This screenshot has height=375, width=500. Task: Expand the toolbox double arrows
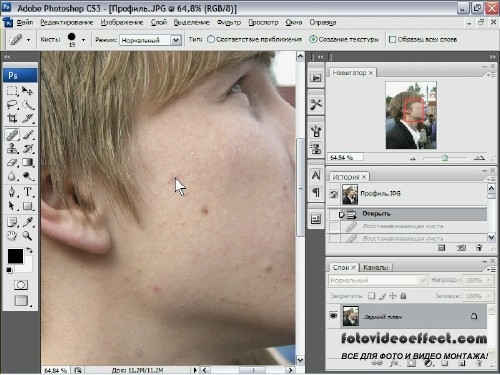pyautogui.click(x=7, y=57)
